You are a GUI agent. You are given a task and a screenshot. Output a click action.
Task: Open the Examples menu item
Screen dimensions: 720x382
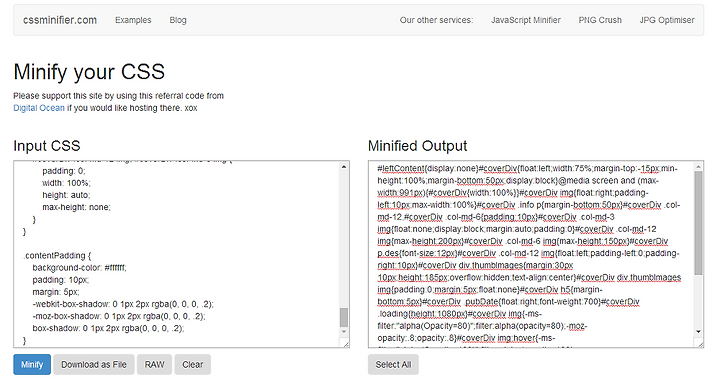[x=133, y=20]
